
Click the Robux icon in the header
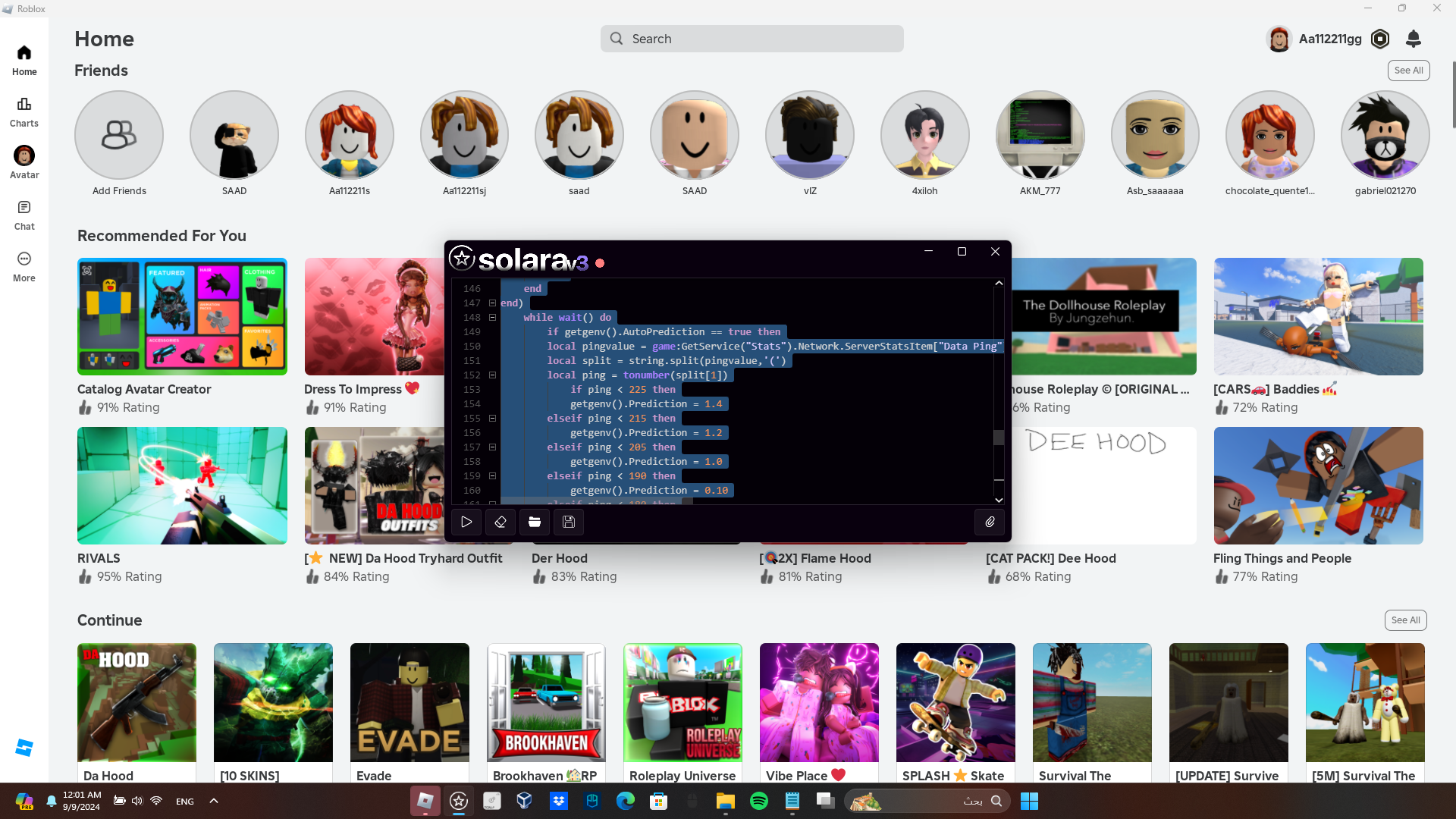coord(1380,39)
